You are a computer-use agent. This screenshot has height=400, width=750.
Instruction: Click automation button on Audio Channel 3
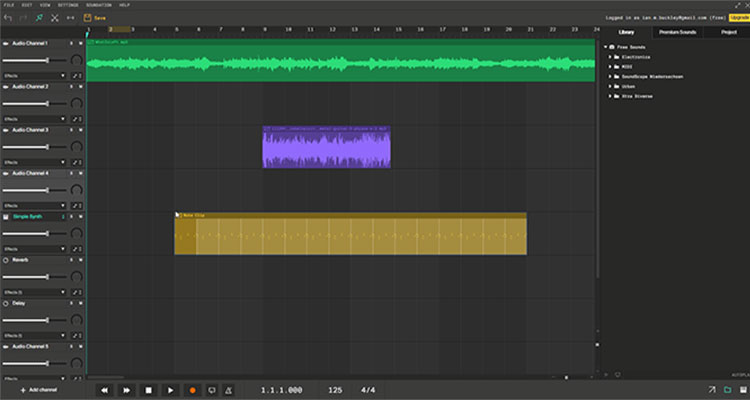[x=77, y=162]
